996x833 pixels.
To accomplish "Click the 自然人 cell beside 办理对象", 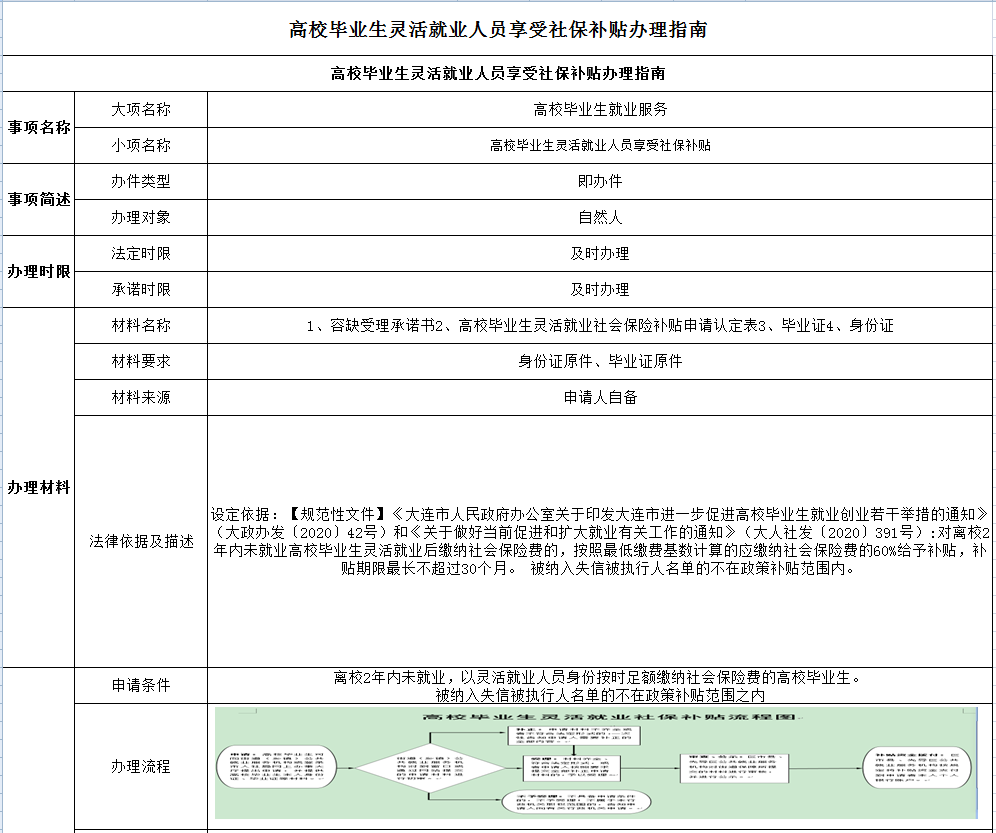I will pos(600,217).
